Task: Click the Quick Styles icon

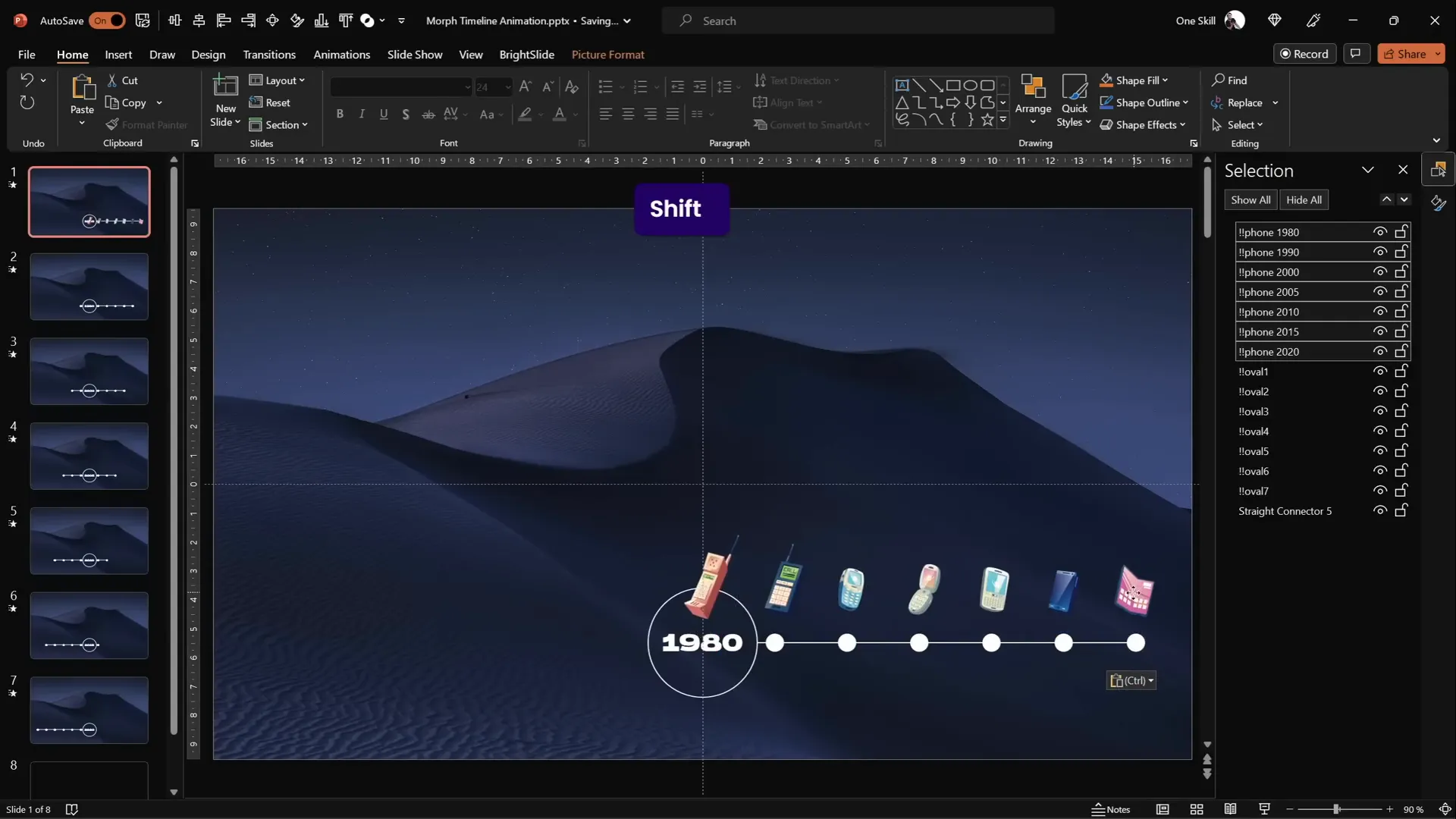Action: coord(1074,86)
